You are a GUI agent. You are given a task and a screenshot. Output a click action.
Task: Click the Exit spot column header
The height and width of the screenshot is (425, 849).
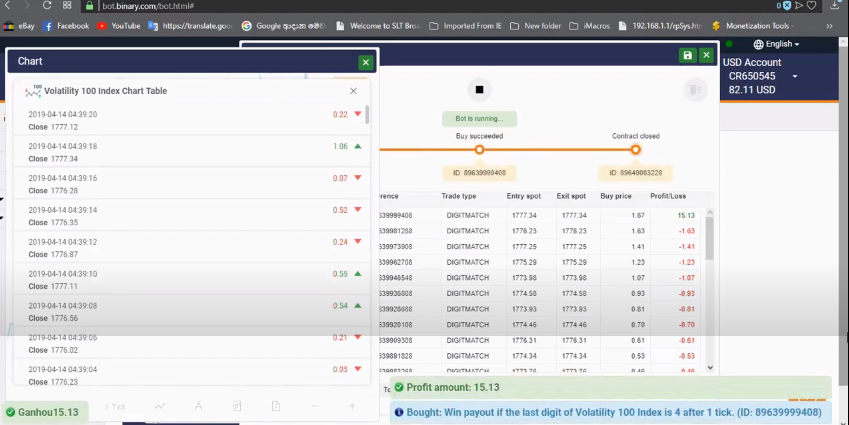coord(571,196)
